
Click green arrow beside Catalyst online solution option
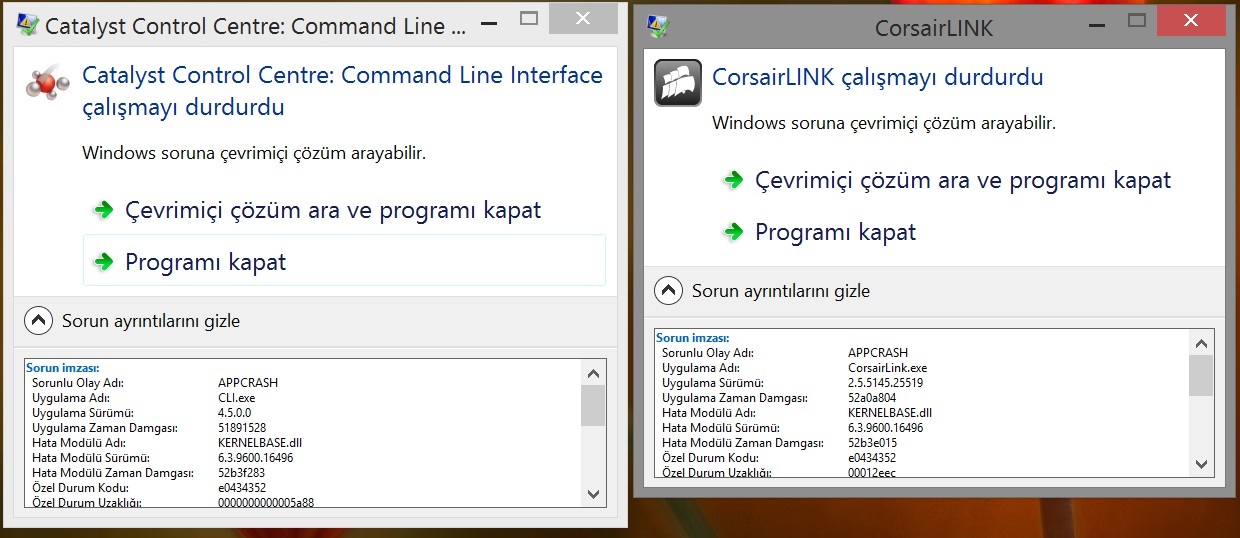tap(102, 210)
